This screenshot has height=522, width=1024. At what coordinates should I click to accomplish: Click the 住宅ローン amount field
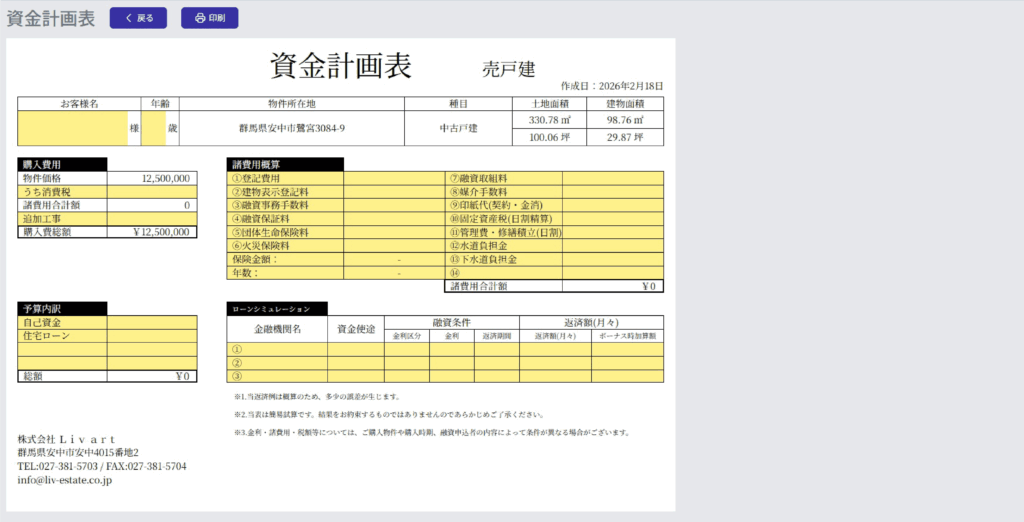click(x=152, y=336)
